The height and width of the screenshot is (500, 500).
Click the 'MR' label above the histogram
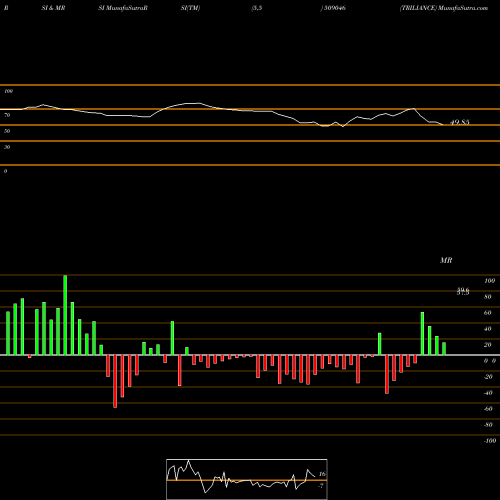tap(446, 260)
